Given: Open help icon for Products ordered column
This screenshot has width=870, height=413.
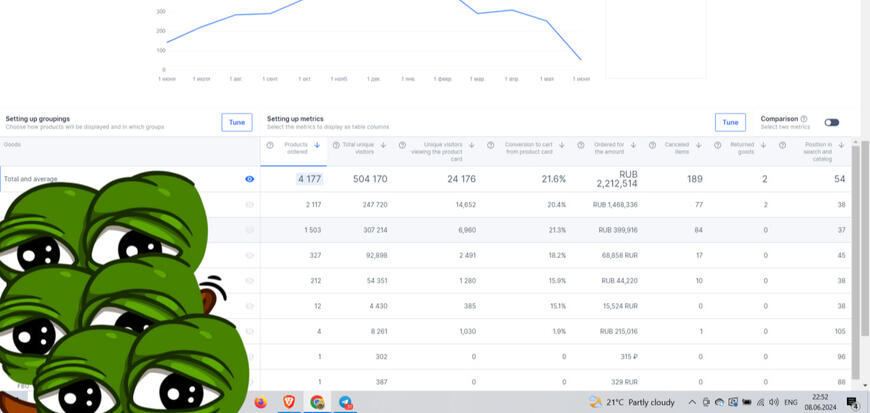Looking at the screenshot, I should pos(270,145).
